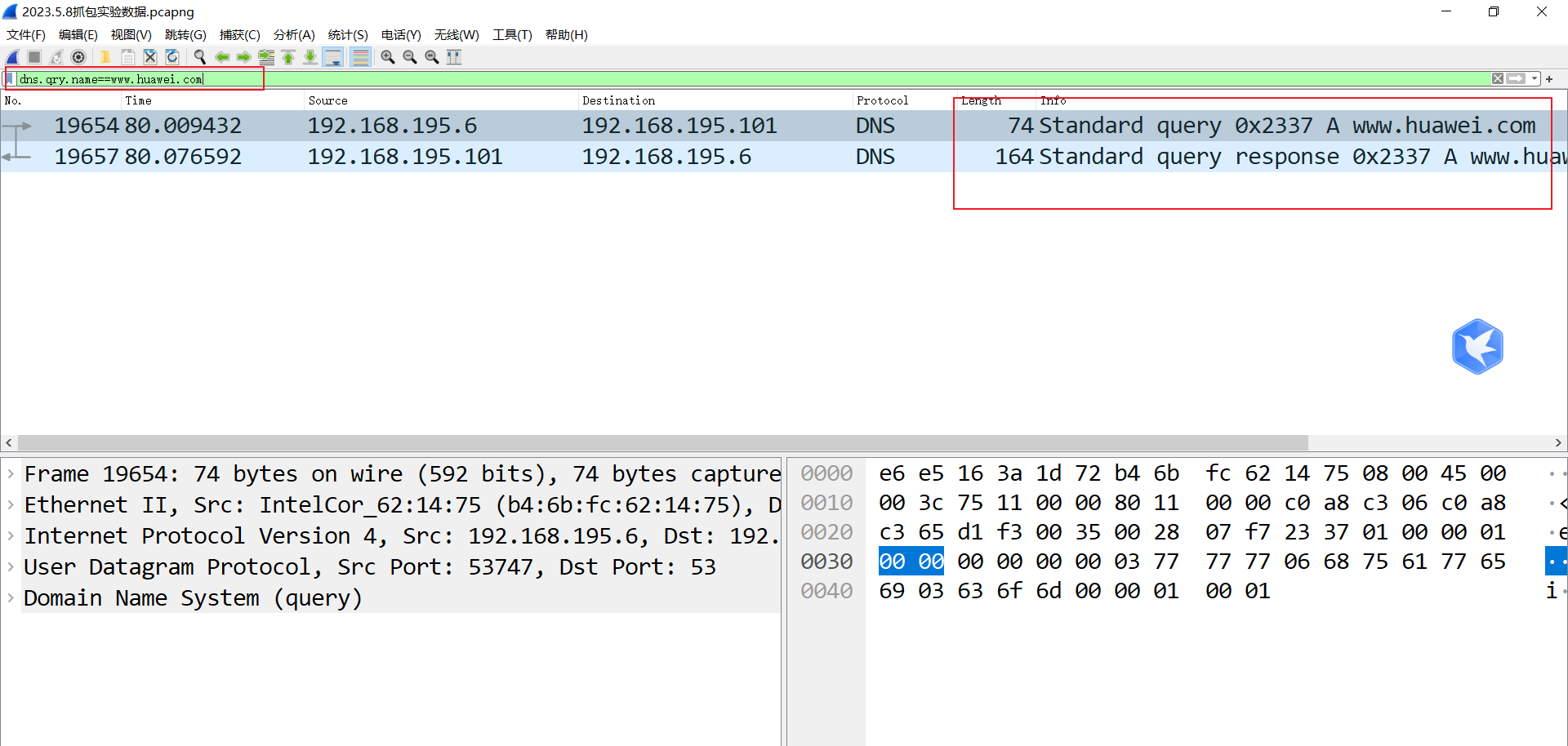The height and width of the screenshot is (746, 1568).
Task: Select packet 19657 DNS response row
Action: point(784,157)
